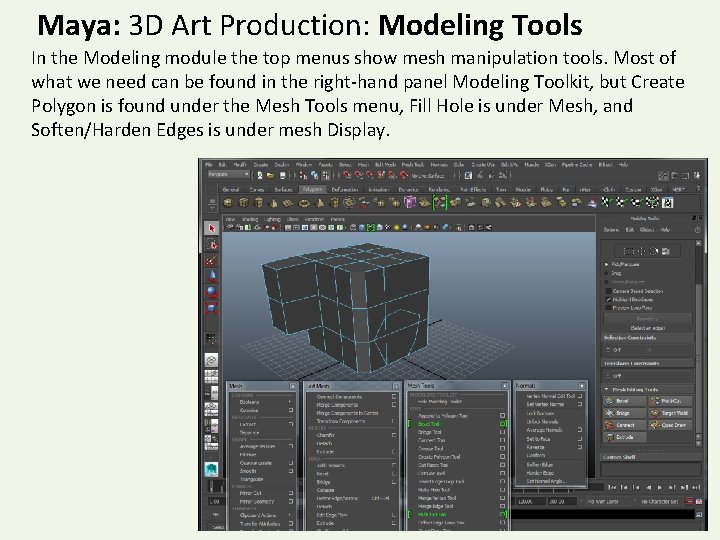720x540 pixels.
Task: Select the Pick/Marquee radio option
Action: (x=607, y=264)
